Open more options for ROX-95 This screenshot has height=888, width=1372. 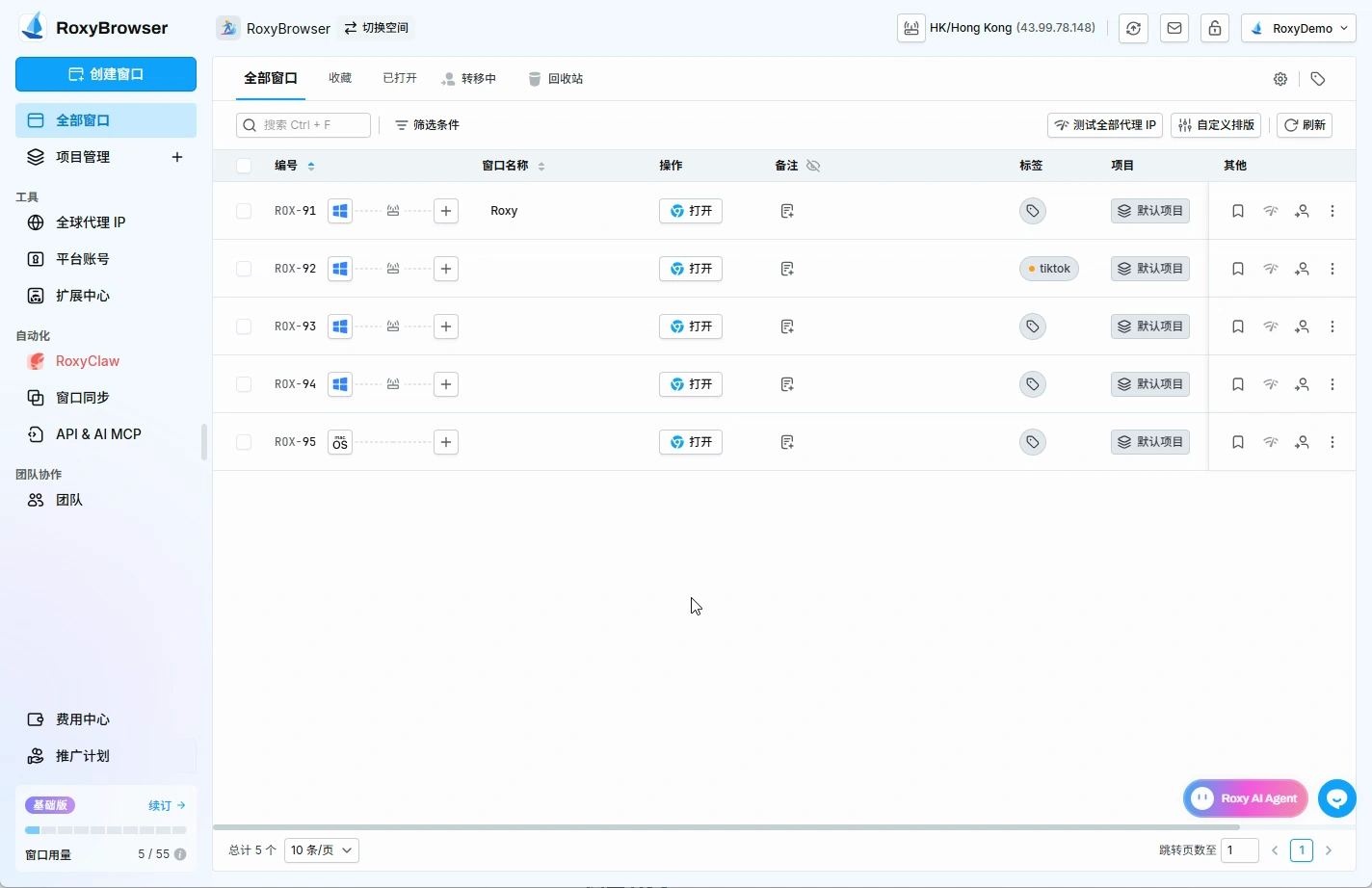1332,442
